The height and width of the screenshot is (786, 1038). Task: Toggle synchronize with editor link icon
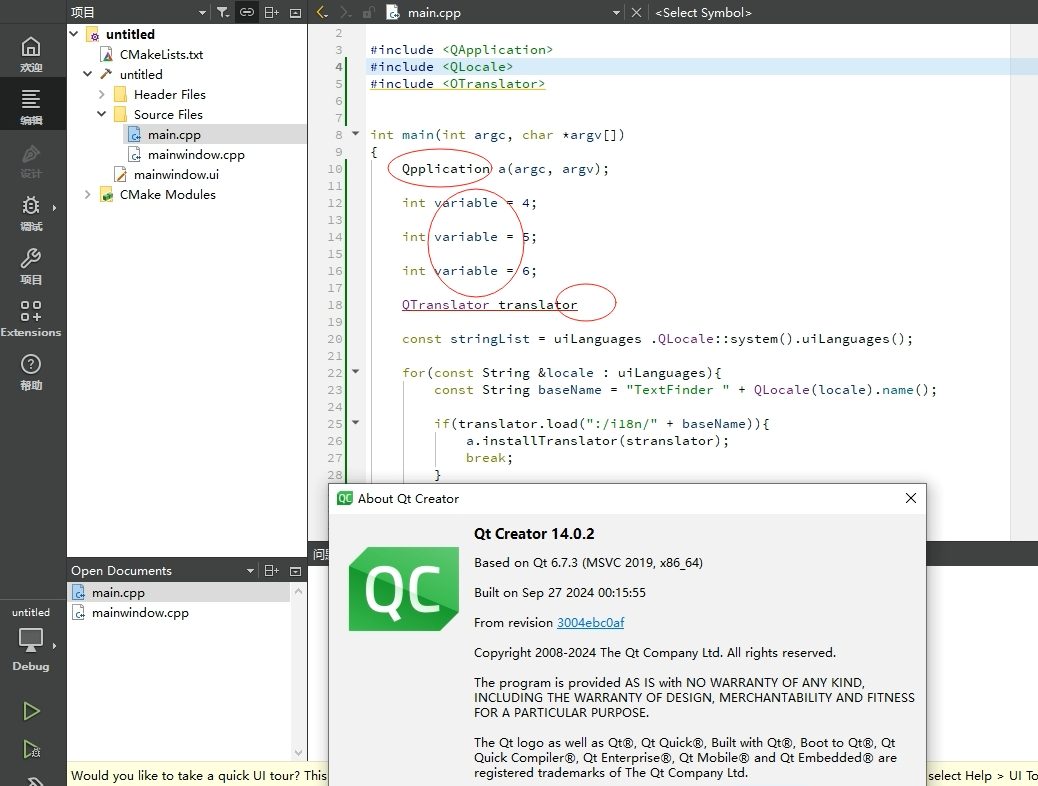click(247, 12)
